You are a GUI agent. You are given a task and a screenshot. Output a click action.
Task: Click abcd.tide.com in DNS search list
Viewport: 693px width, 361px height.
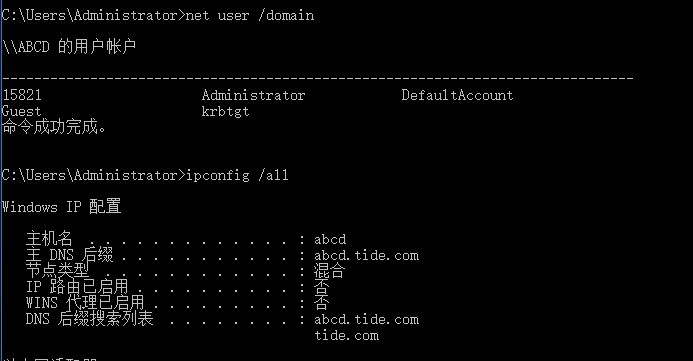[366, 319]
